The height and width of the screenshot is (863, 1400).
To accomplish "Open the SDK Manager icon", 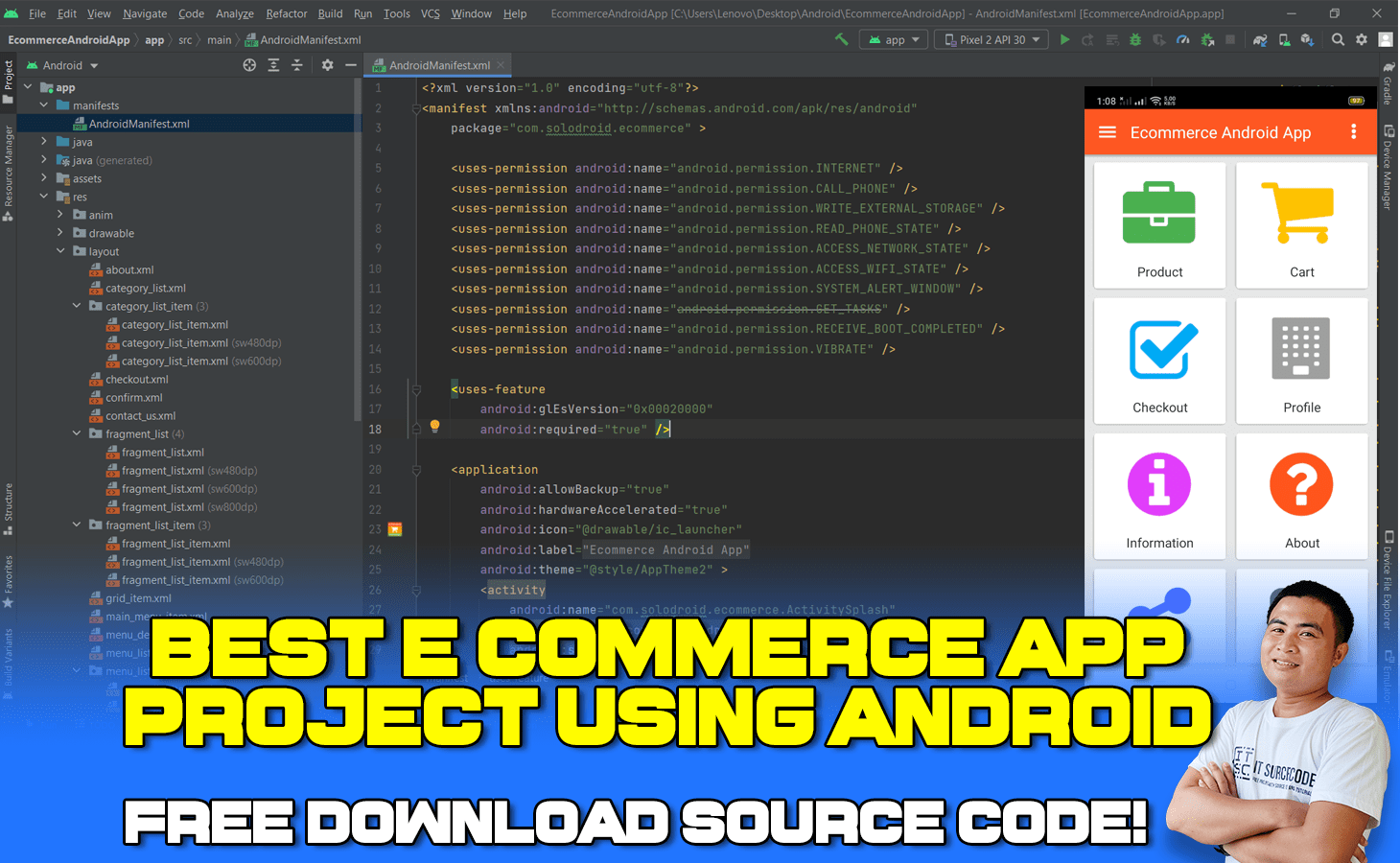I will [1307, 39].
